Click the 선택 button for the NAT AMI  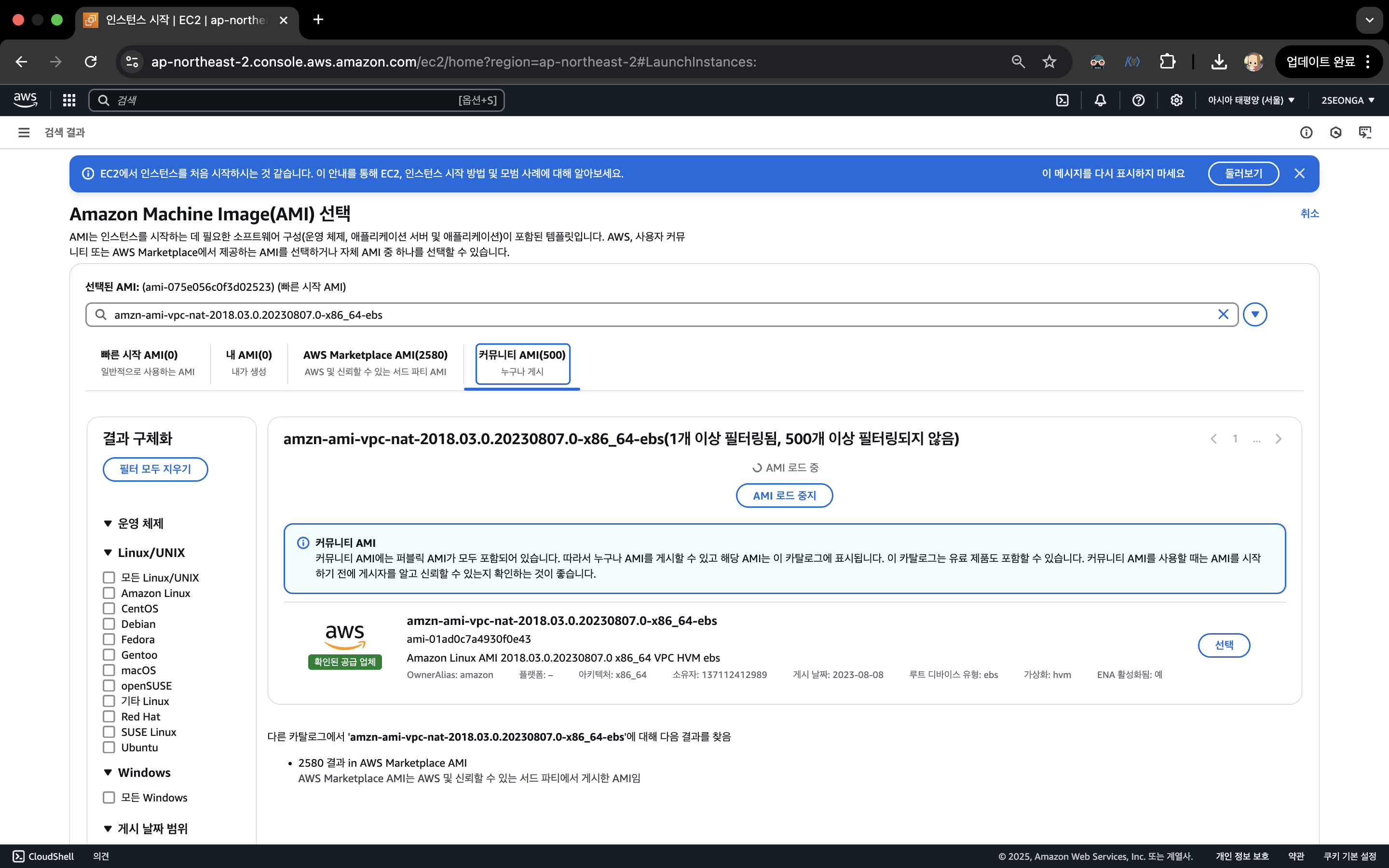point(1224,645)
